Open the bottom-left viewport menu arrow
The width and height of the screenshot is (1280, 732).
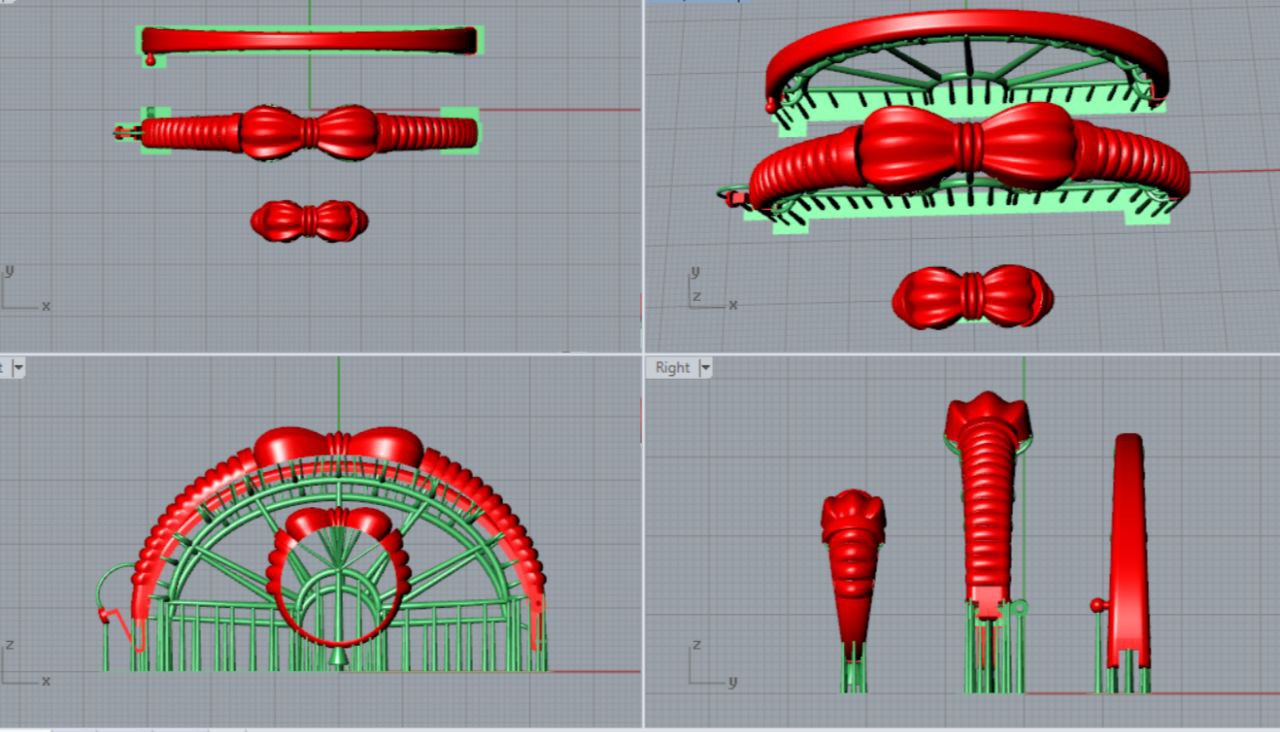tap(18, 368)
